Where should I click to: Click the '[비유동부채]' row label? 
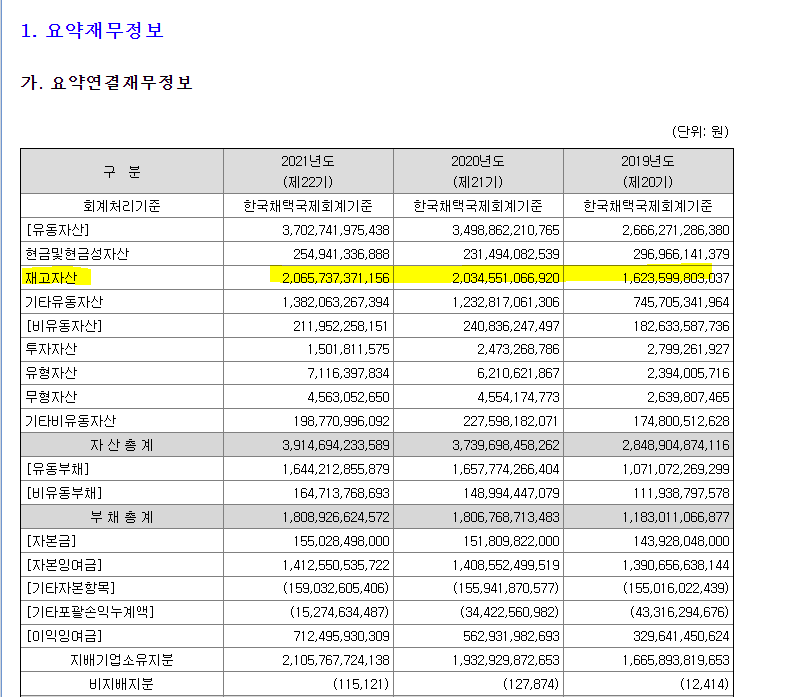click(x=64, y=493)
